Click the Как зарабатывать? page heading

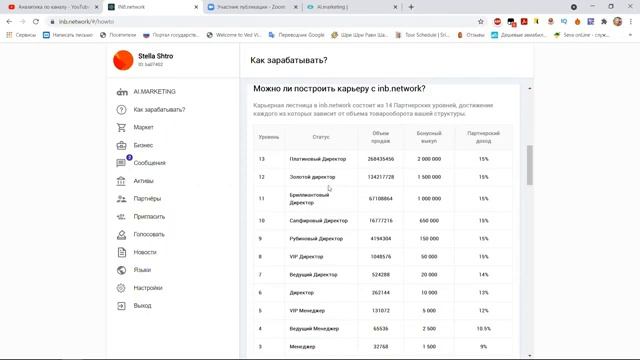289,60
